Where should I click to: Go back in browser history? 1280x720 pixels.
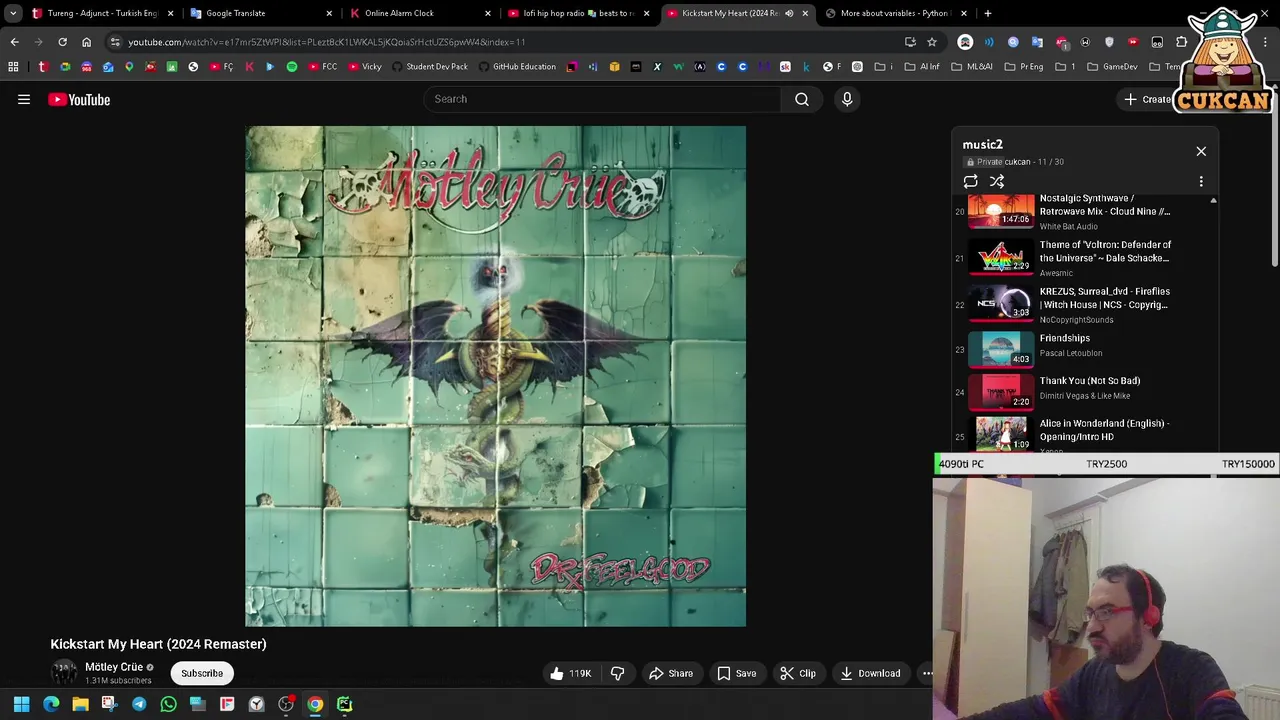14,42
